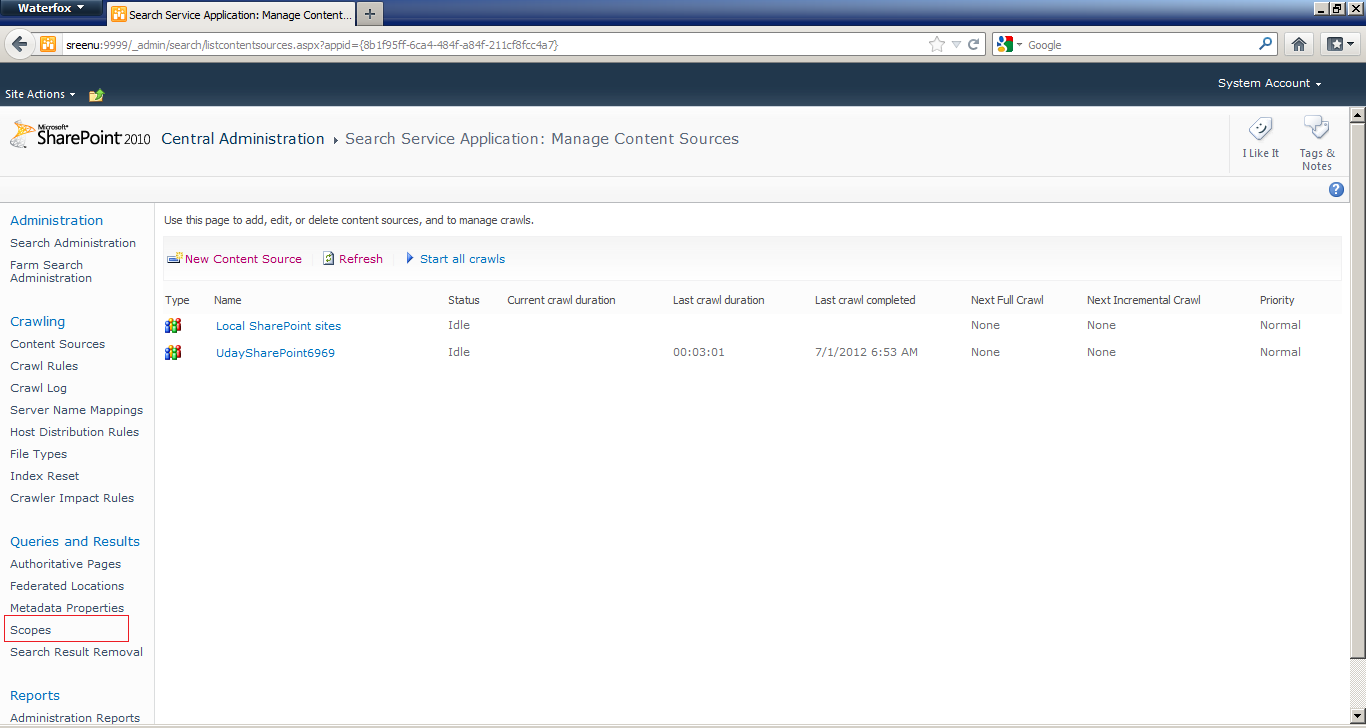Image resolution: width=1366 pixels, height=728 pixels.
Task: Open a new browser tab
Action: tap(370, 14)
